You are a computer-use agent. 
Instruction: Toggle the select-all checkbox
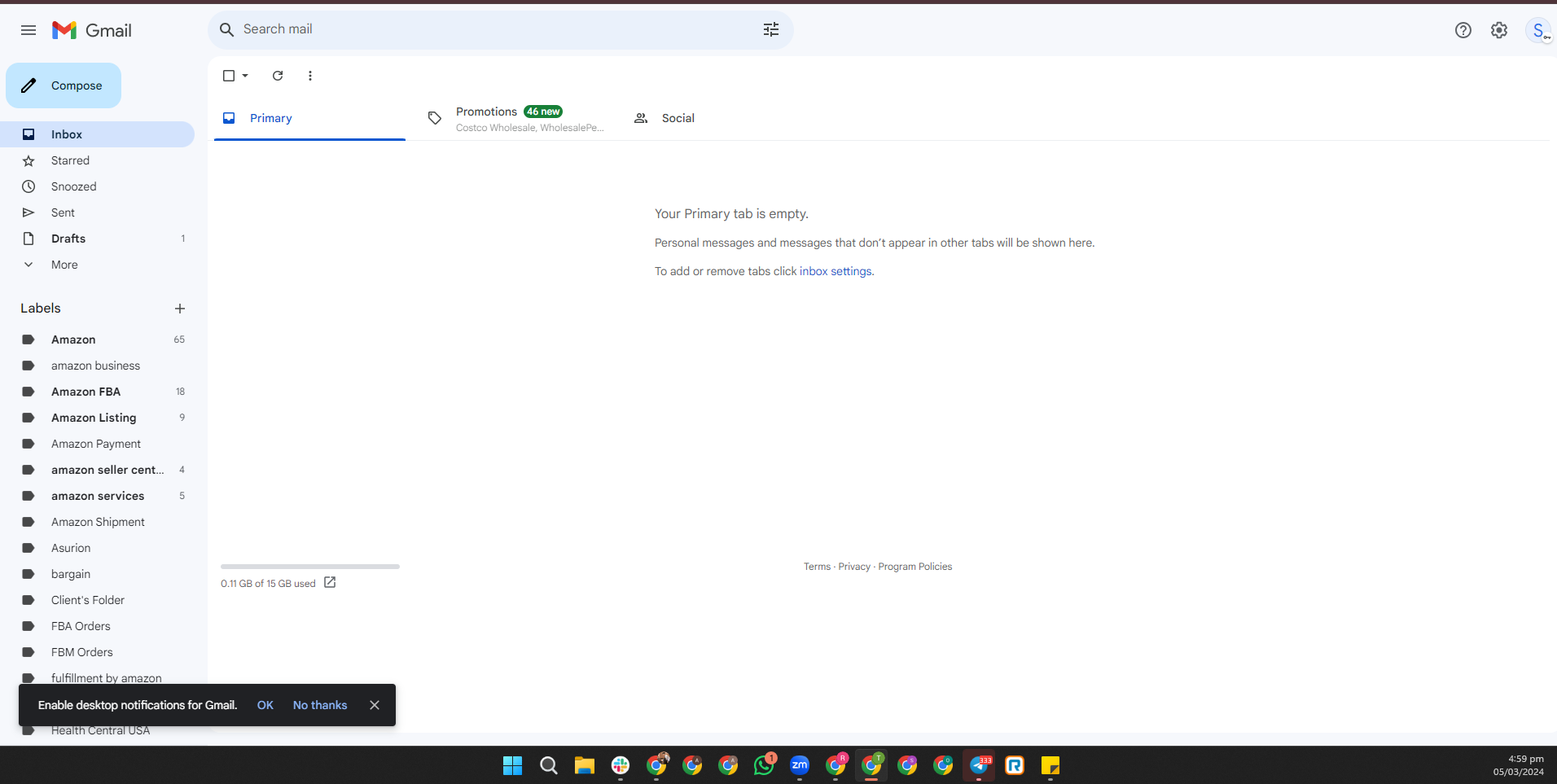click(x=229, y=76)
